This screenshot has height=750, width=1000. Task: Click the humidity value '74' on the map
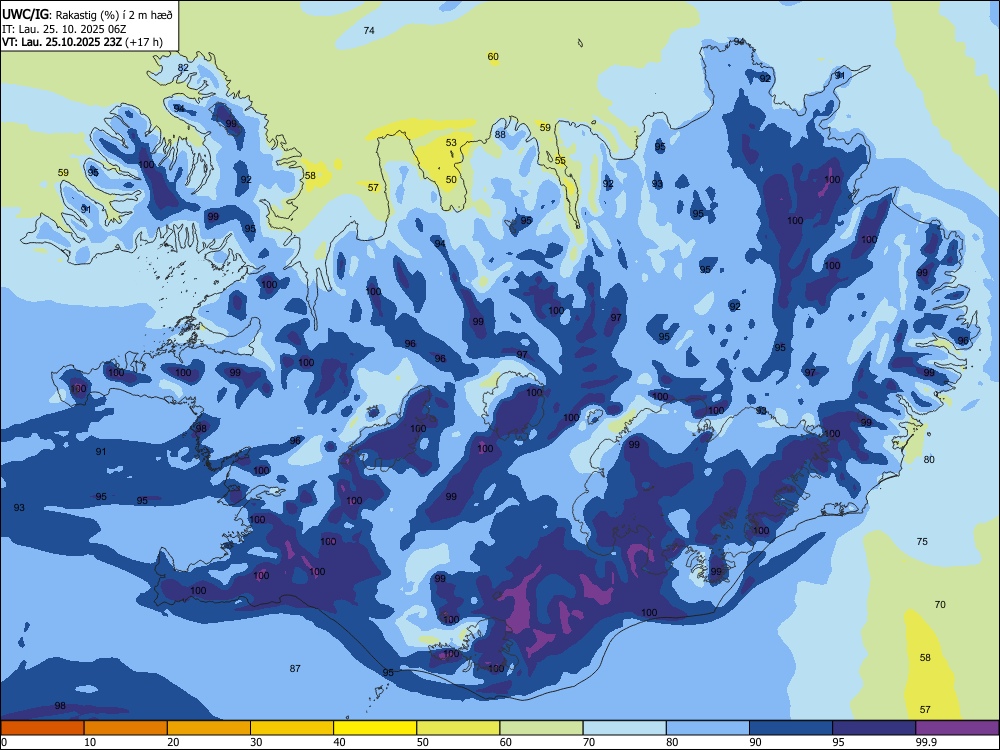(x=369, y=30)
